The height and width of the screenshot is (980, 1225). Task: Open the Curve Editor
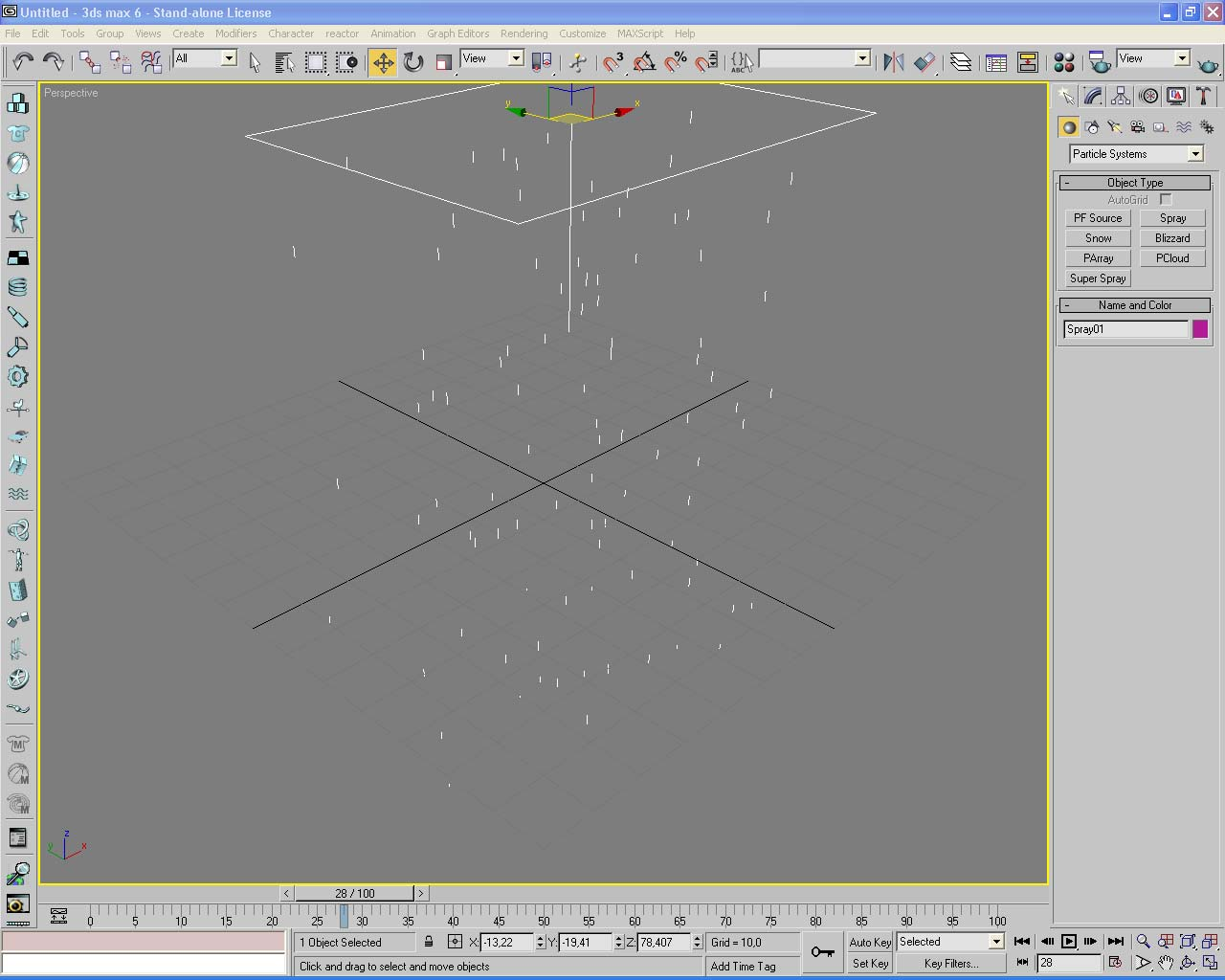coord(996,62)
